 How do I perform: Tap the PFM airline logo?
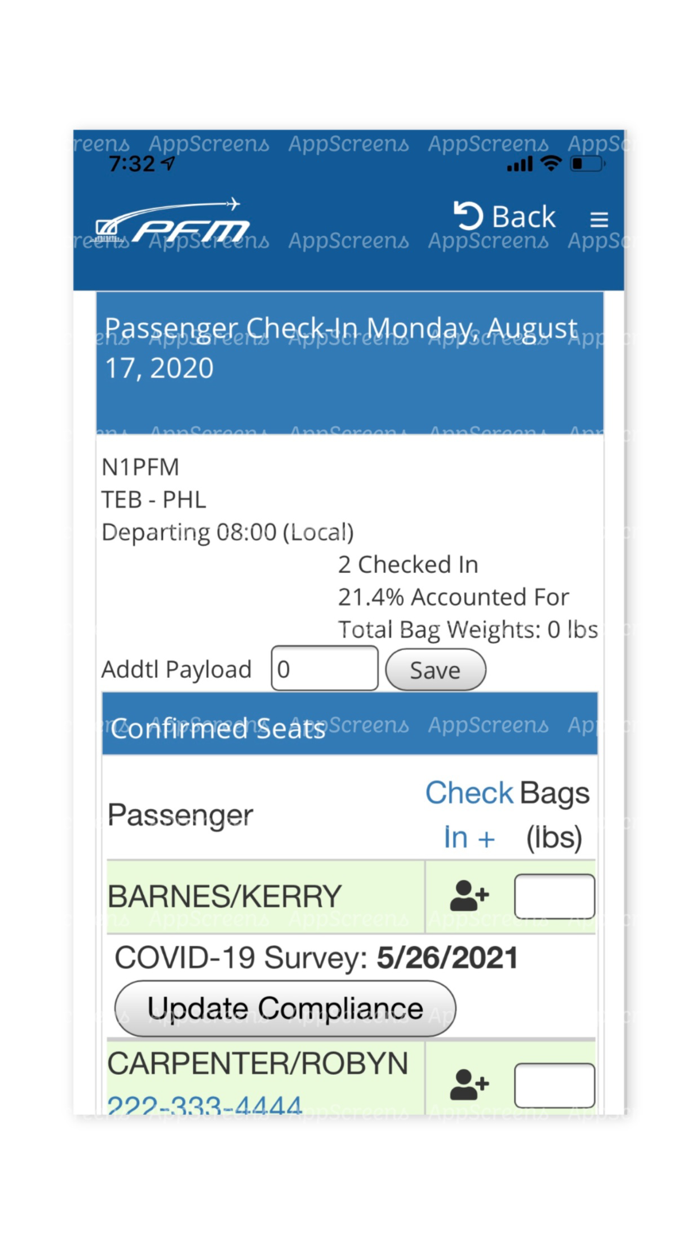click(172, 220)
